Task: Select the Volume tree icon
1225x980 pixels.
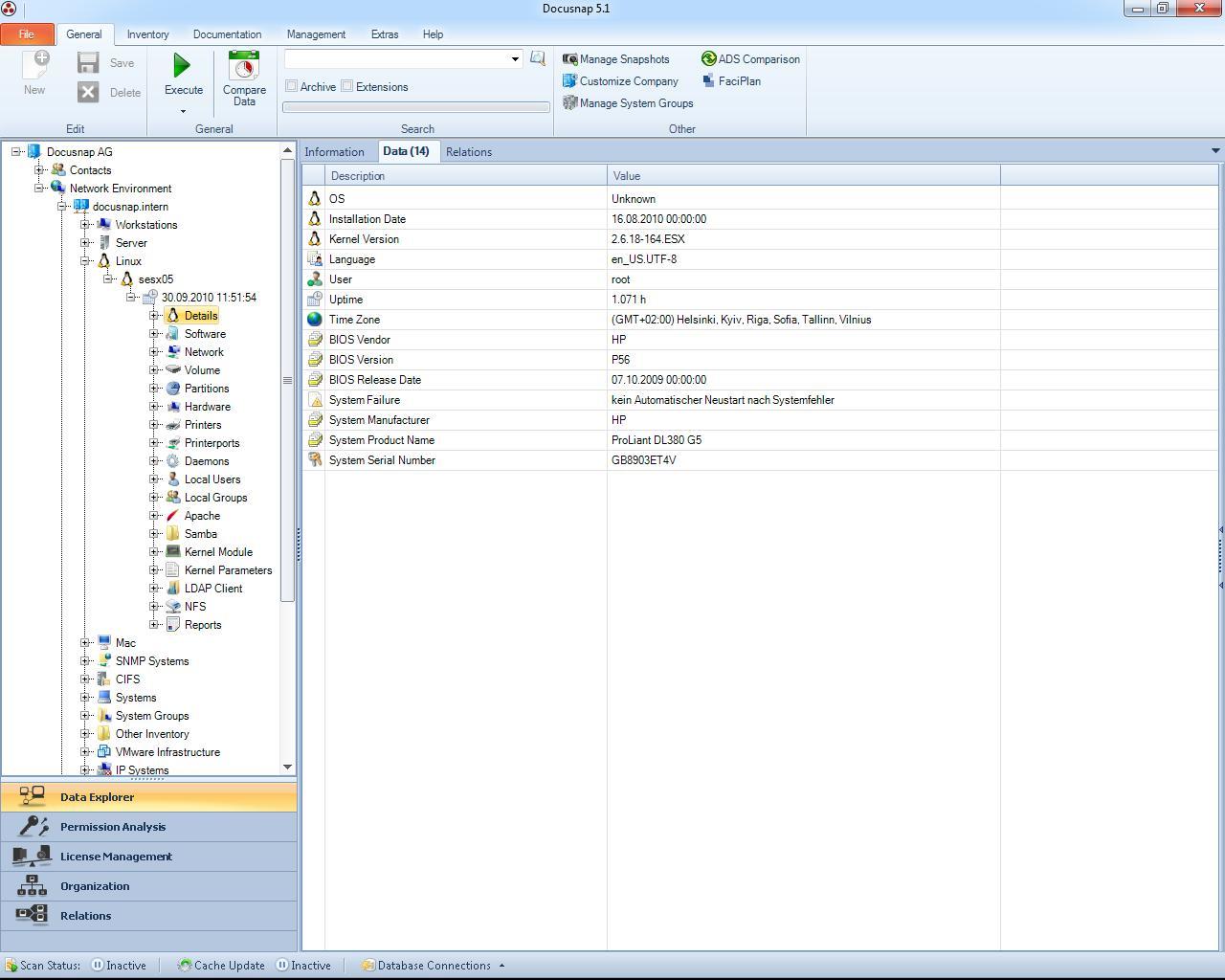Action: 172,370
